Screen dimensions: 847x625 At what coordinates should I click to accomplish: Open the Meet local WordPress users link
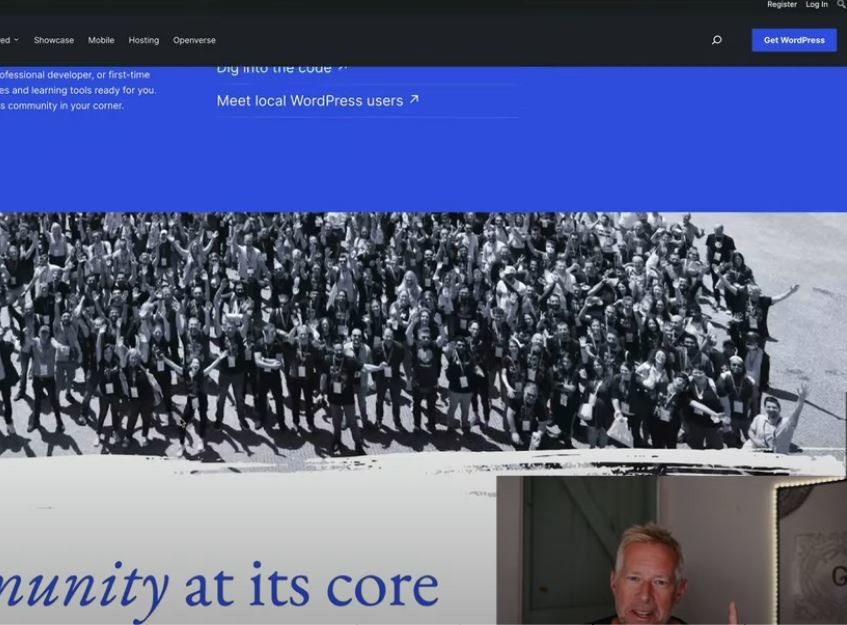point(309,101)
